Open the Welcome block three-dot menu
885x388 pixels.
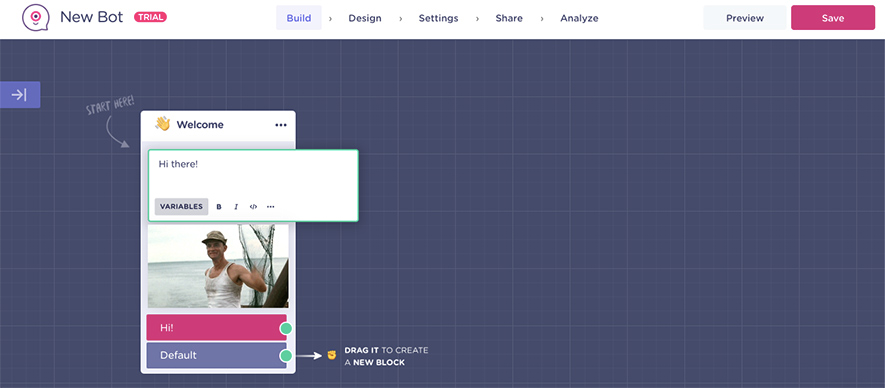[x=281, y=125]
